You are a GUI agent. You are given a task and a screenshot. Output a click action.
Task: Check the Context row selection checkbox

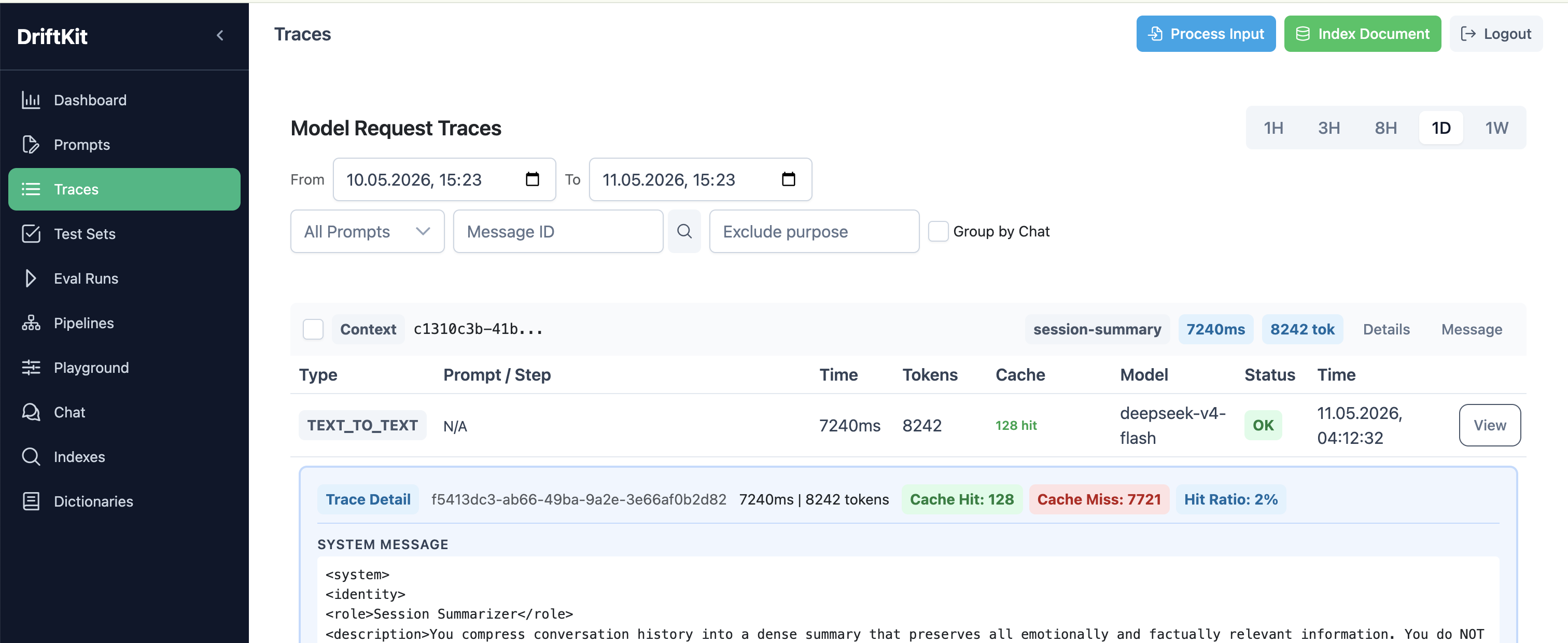[x=313, y=329]
